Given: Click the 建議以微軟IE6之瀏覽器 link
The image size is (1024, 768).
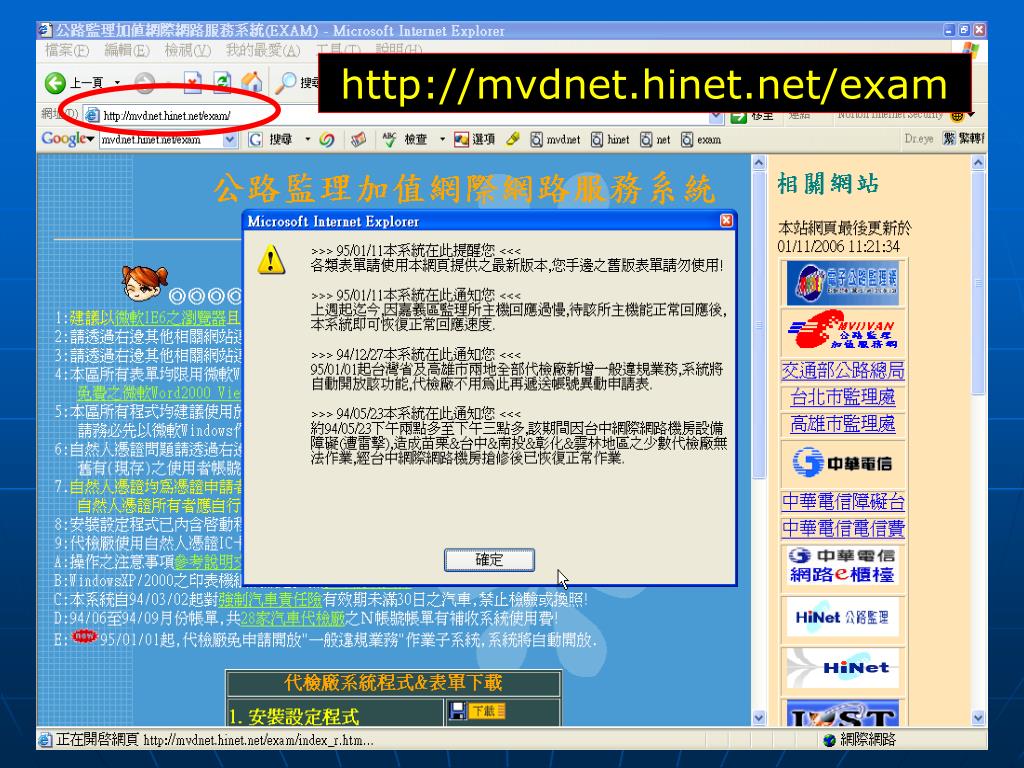Looking at the screenshot, I should [x=155, y=318].
